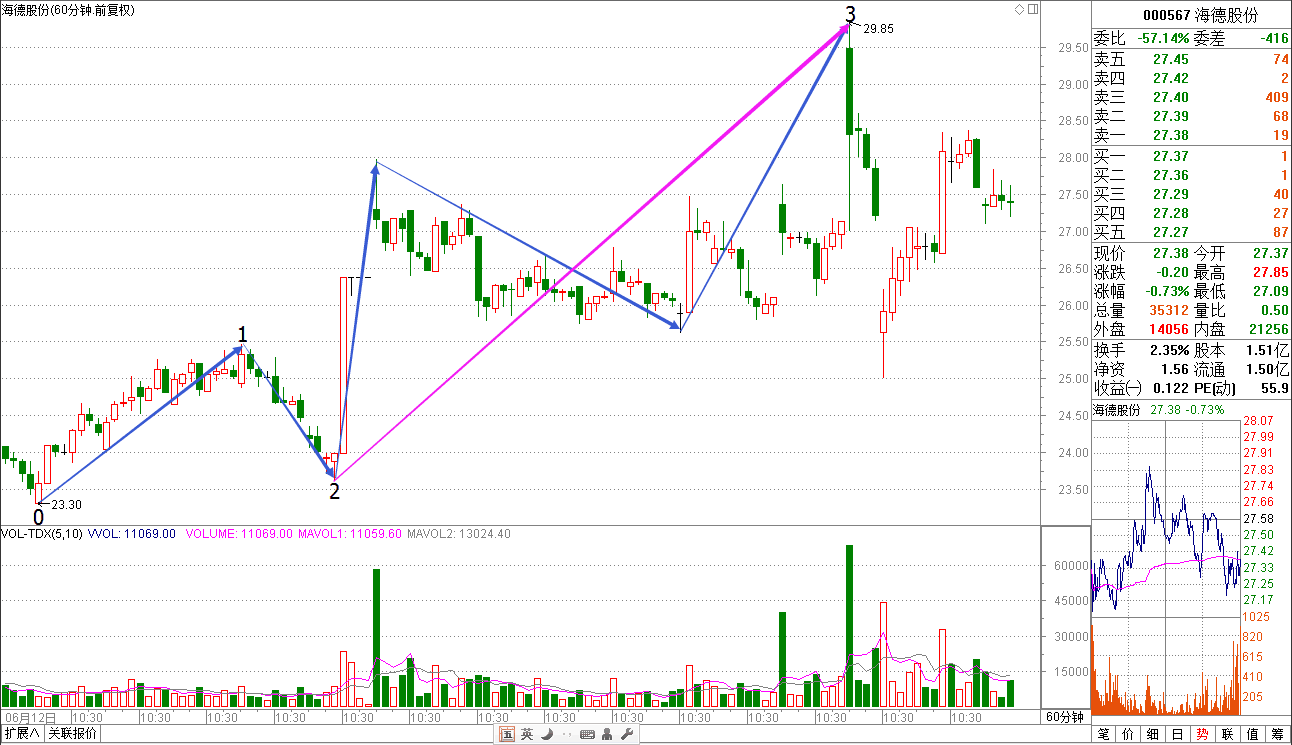The image size is (1292, 745).
Task: Click the MAVOL1: 11059.60 label
Action: (350, 534)
